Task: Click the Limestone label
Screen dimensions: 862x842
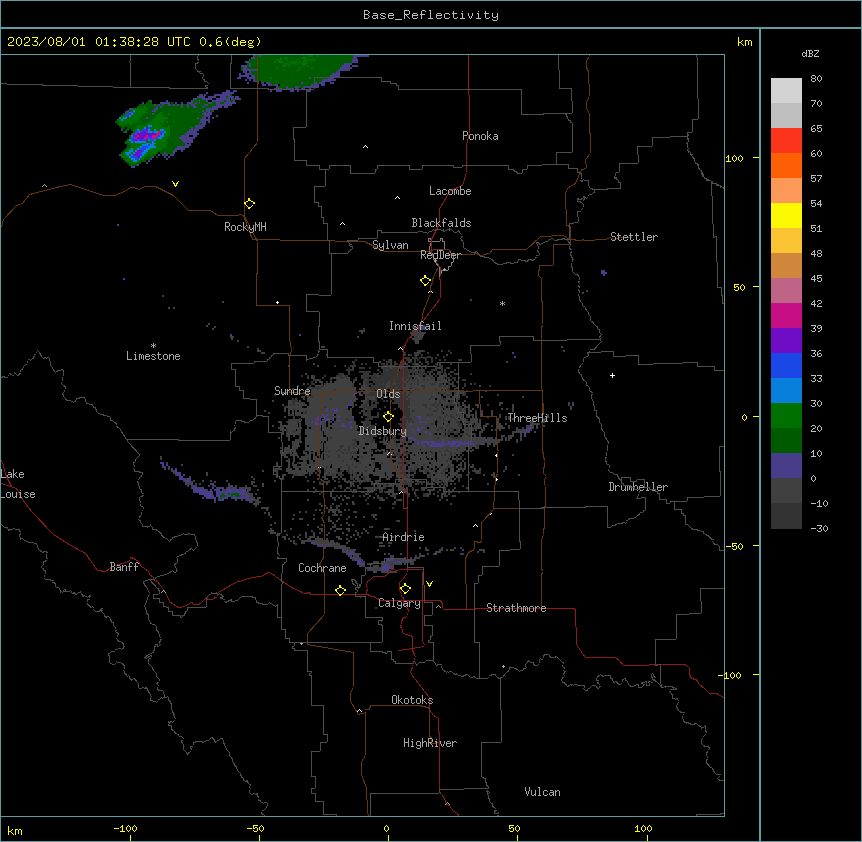Action: [x=153, y=356]
